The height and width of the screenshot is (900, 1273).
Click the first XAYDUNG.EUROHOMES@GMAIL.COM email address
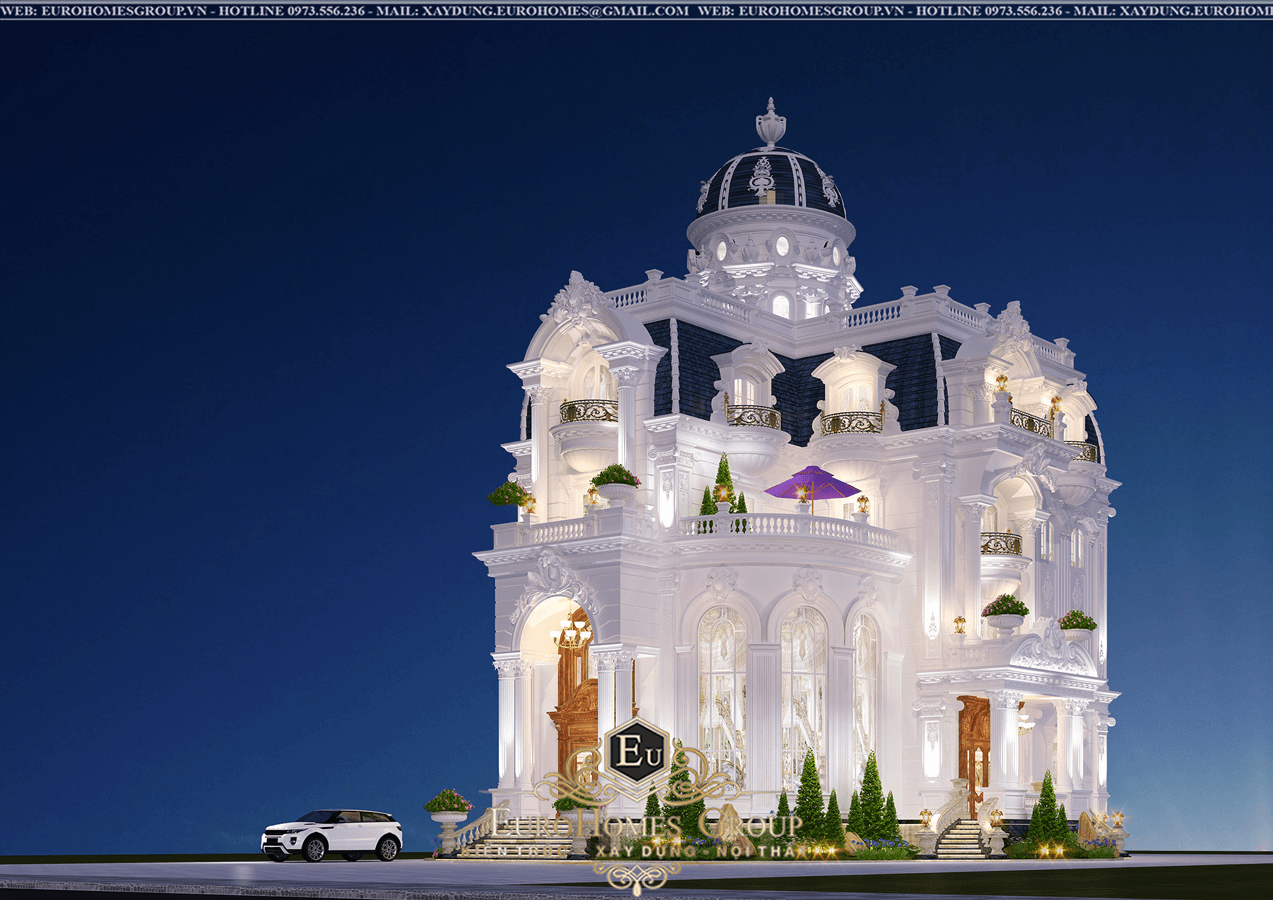555,10
